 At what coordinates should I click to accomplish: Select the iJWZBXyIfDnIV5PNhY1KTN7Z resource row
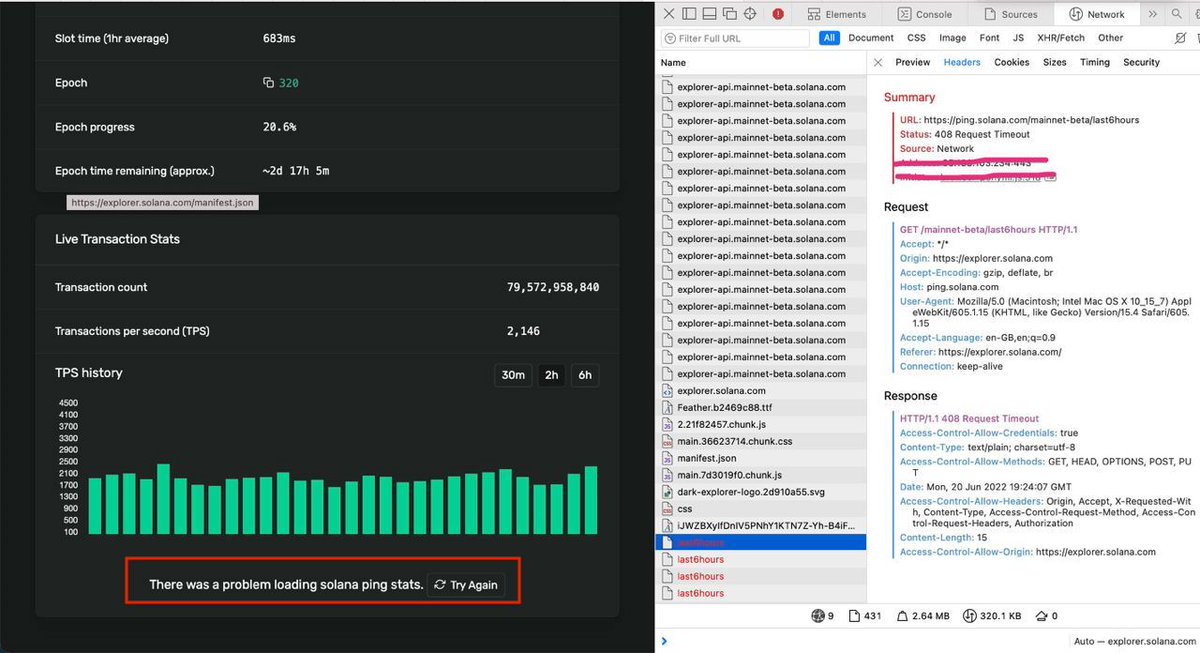click(761, 525)
